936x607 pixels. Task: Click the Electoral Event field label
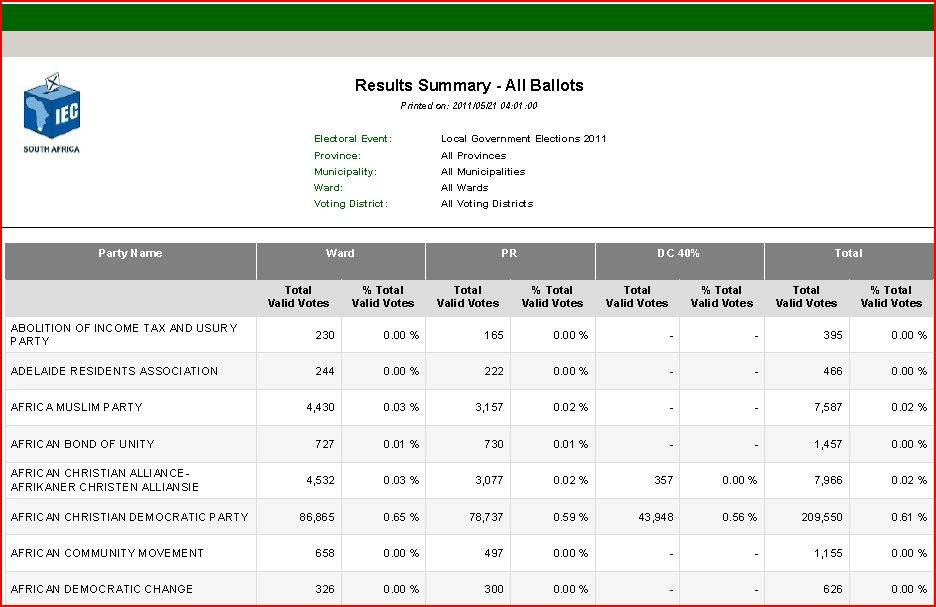point(353,139)
